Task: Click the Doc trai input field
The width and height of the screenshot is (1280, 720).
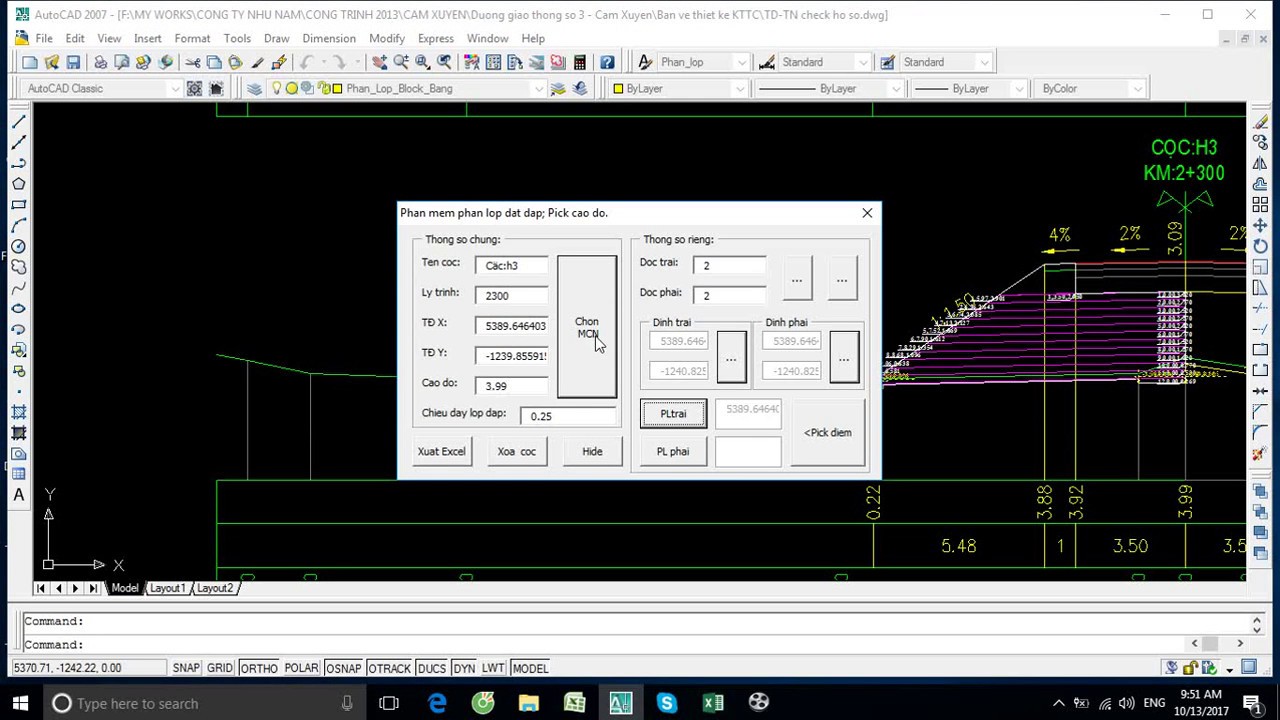Action: 730,265
